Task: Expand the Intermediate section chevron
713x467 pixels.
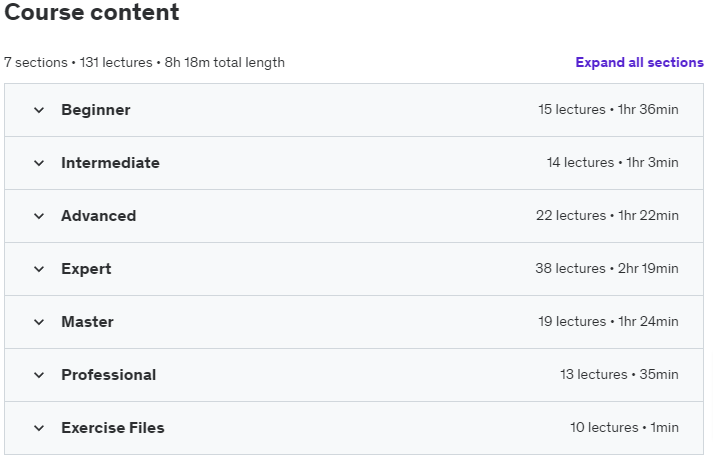Action: [39, 163]
